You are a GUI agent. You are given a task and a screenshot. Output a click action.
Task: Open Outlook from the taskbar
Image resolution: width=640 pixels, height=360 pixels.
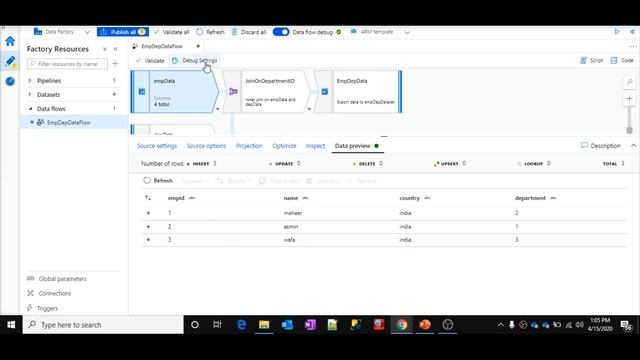click(287, 324)
